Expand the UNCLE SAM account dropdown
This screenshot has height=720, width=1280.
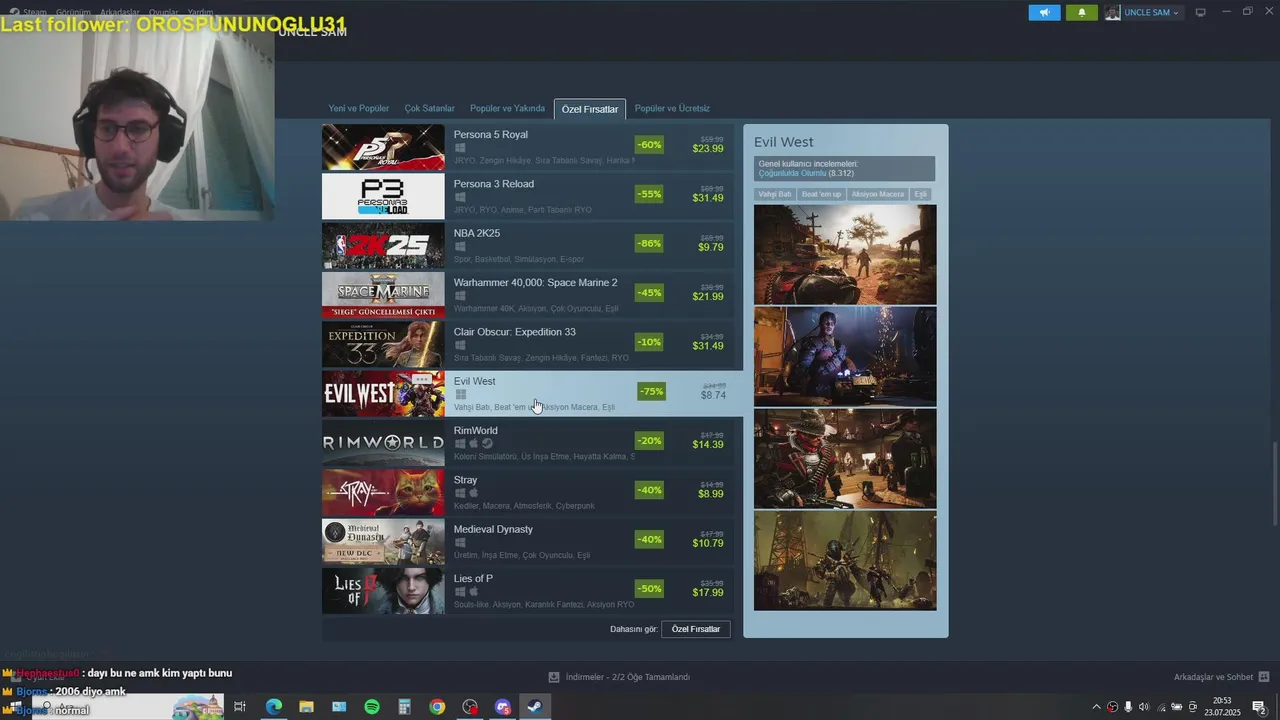coord(1151,13)
